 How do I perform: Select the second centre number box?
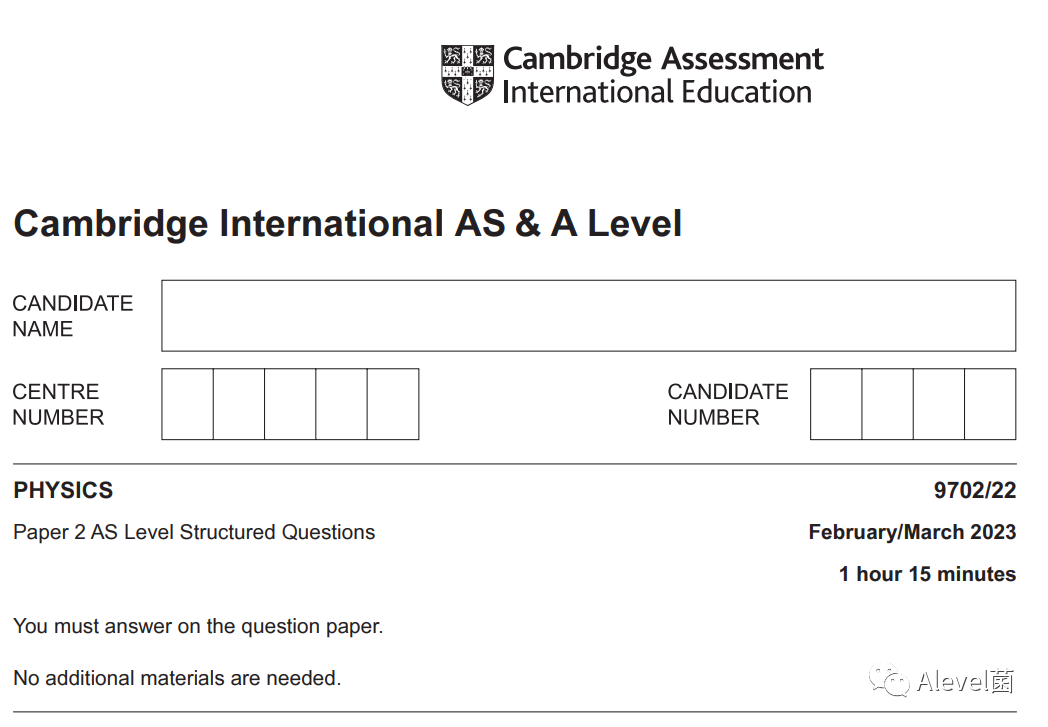pyautogui.click(x=239, y=404)
